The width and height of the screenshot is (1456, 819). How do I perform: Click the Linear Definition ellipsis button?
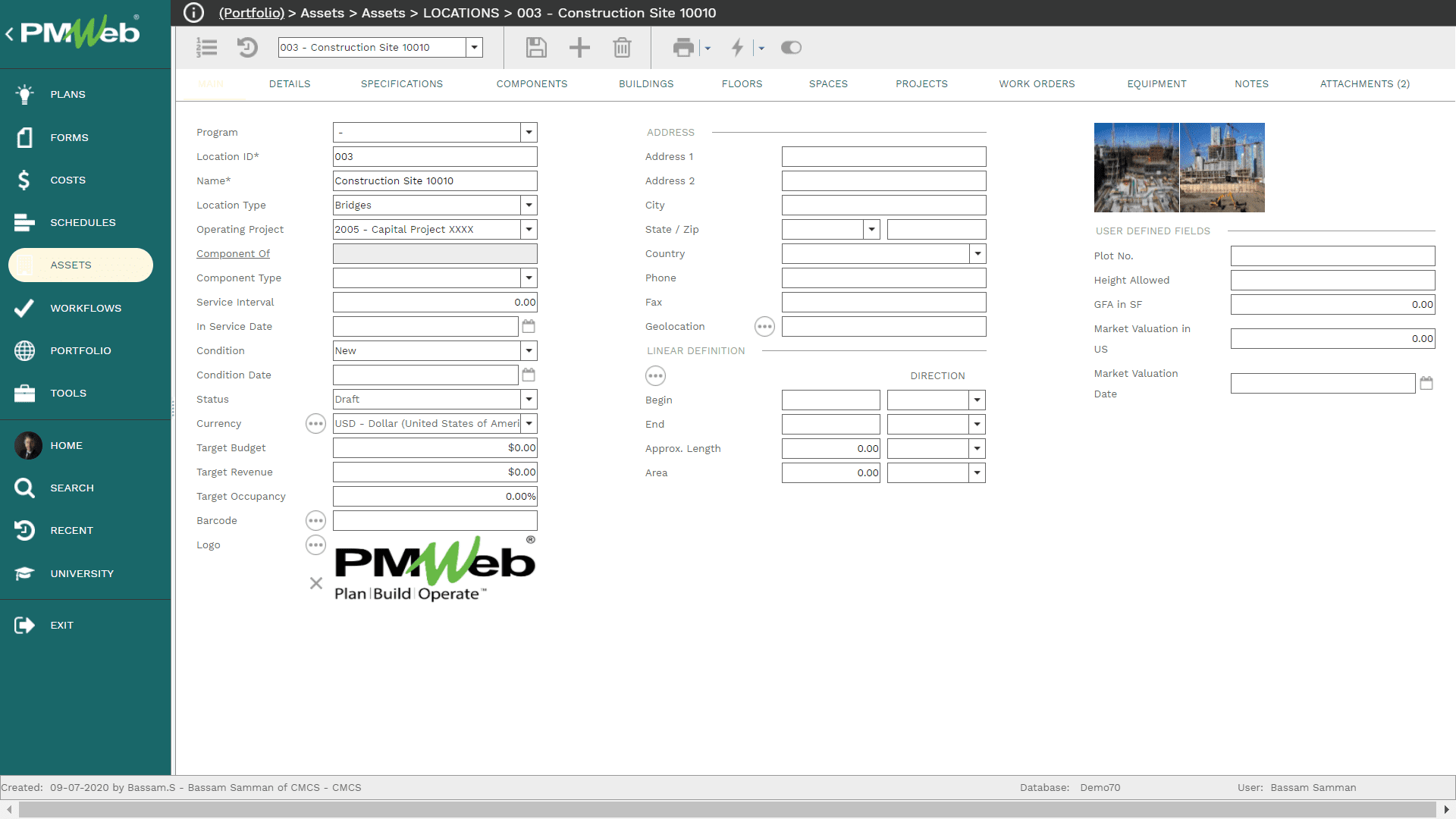pyautogui.click(x=655, y=376)
